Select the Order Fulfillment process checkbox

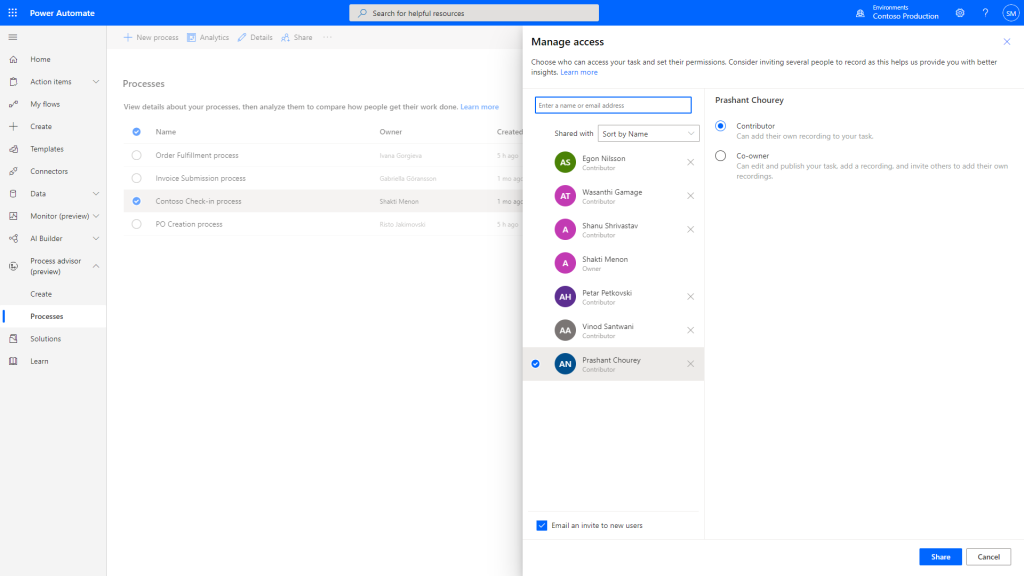tap(136, 154)
